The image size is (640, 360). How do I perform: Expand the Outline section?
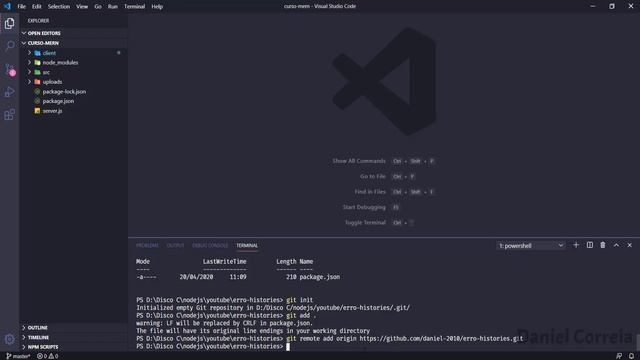point(37,328)
